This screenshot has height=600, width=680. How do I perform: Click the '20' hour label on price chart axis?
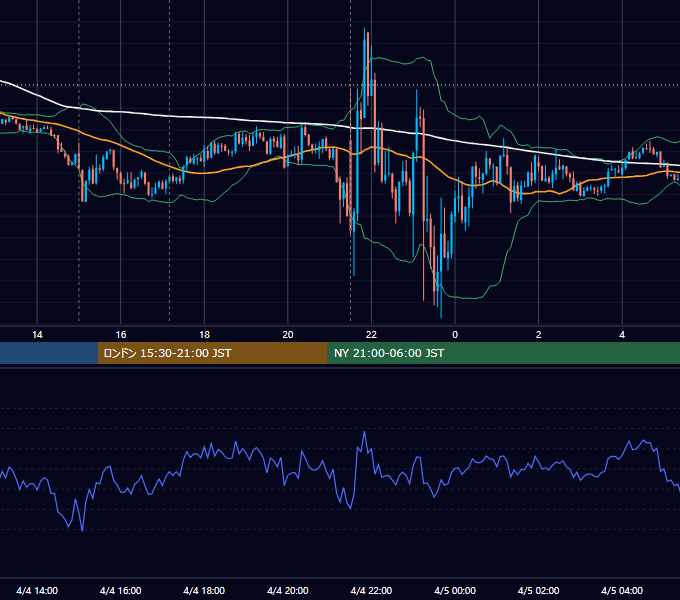coord(288,335)
